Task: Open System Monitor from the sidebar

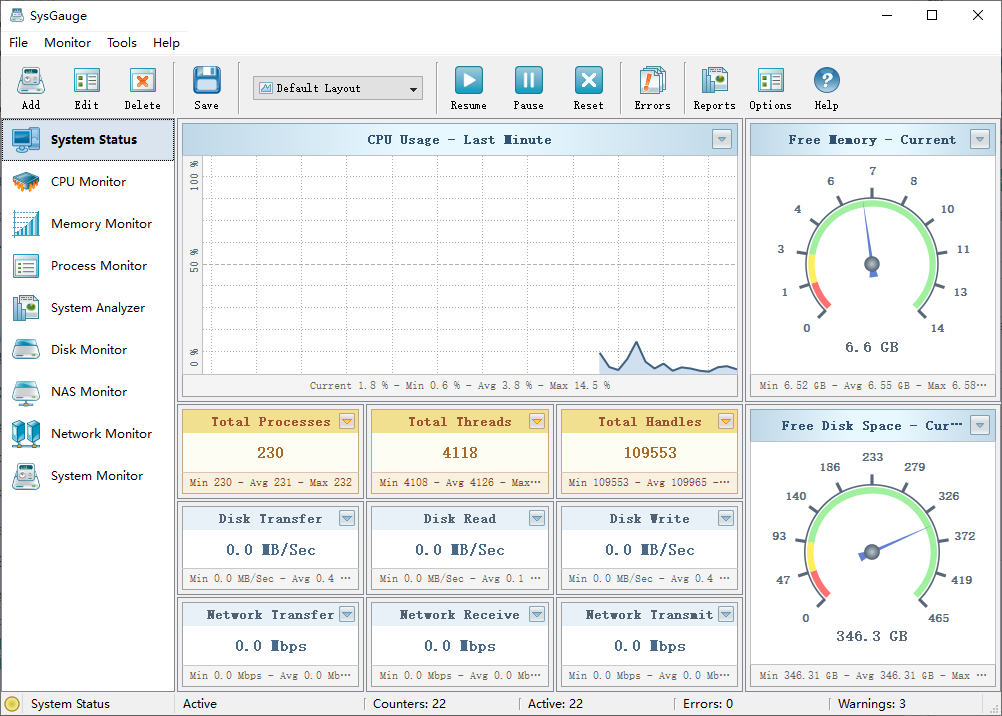Action: click(x=88, y=476)
